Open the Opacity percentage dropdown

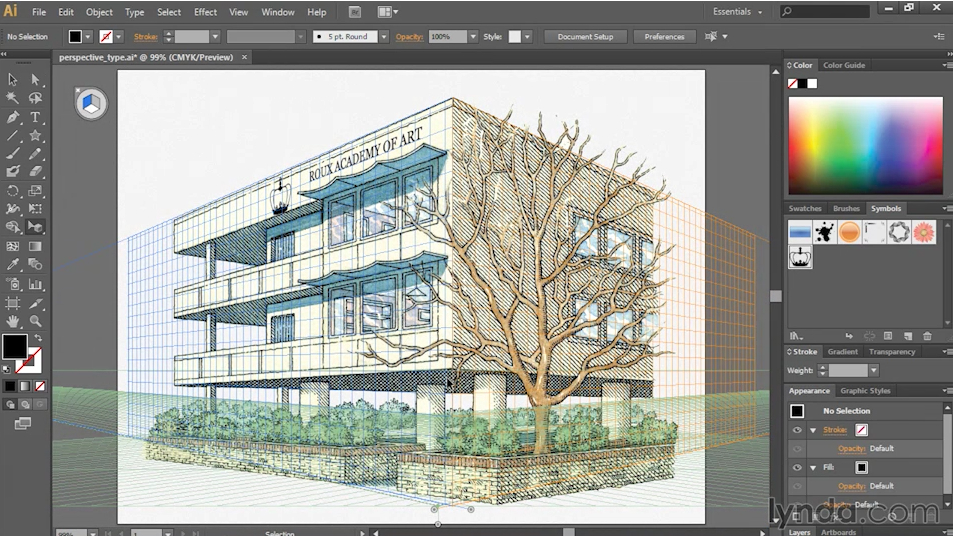[473, 36]
